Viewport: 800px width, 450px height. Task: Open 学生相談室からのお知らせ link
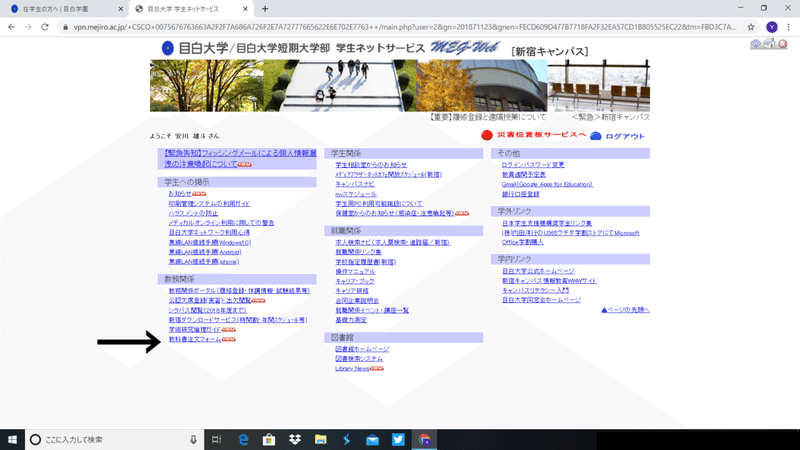click(x=371, y=165)
